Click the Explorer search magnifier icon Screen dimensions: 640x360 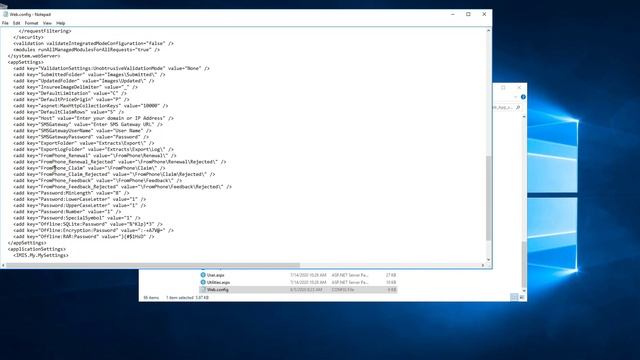(x=518, y=107)
